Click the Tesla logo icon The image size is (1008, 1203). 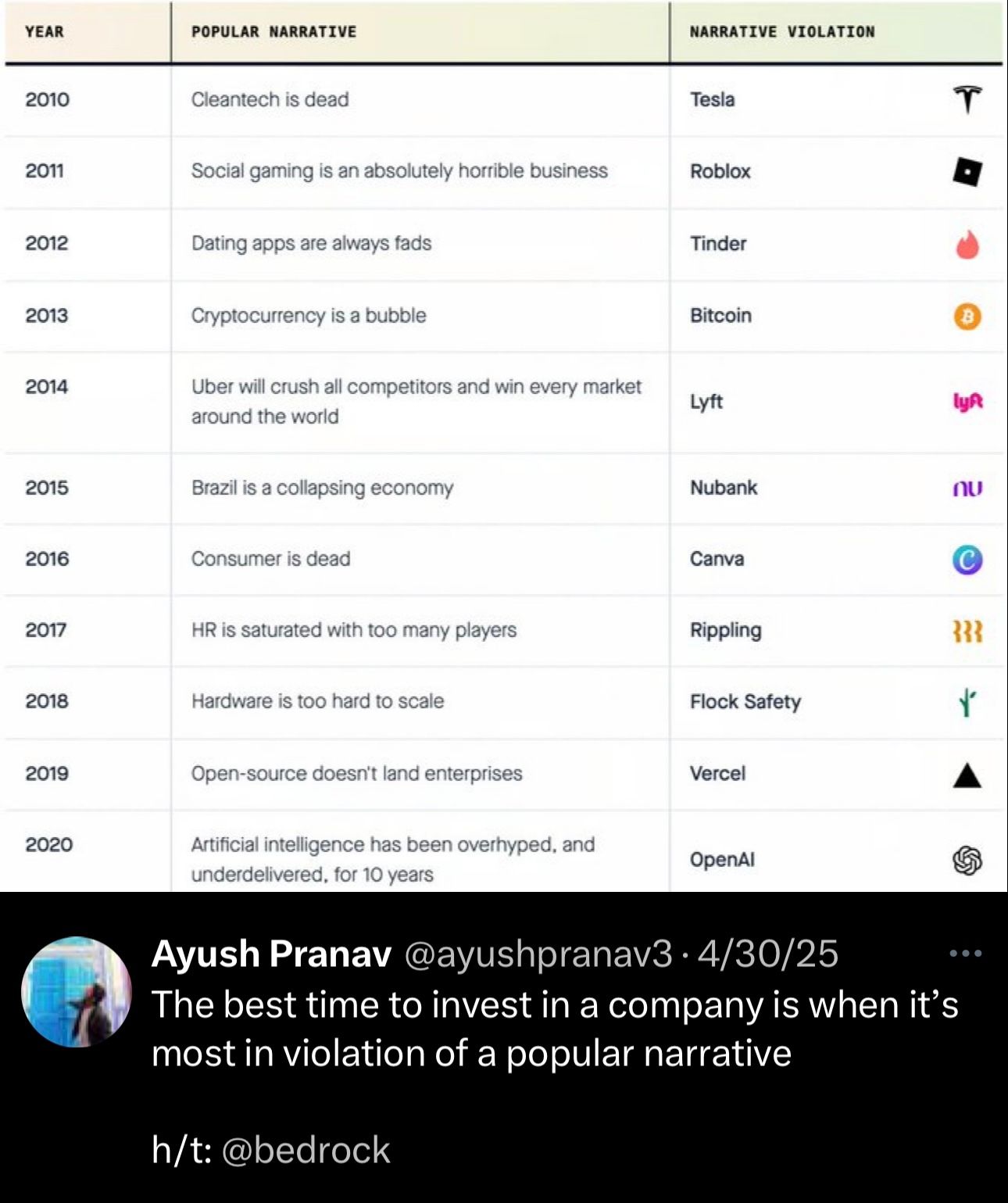tap(967, 99)
